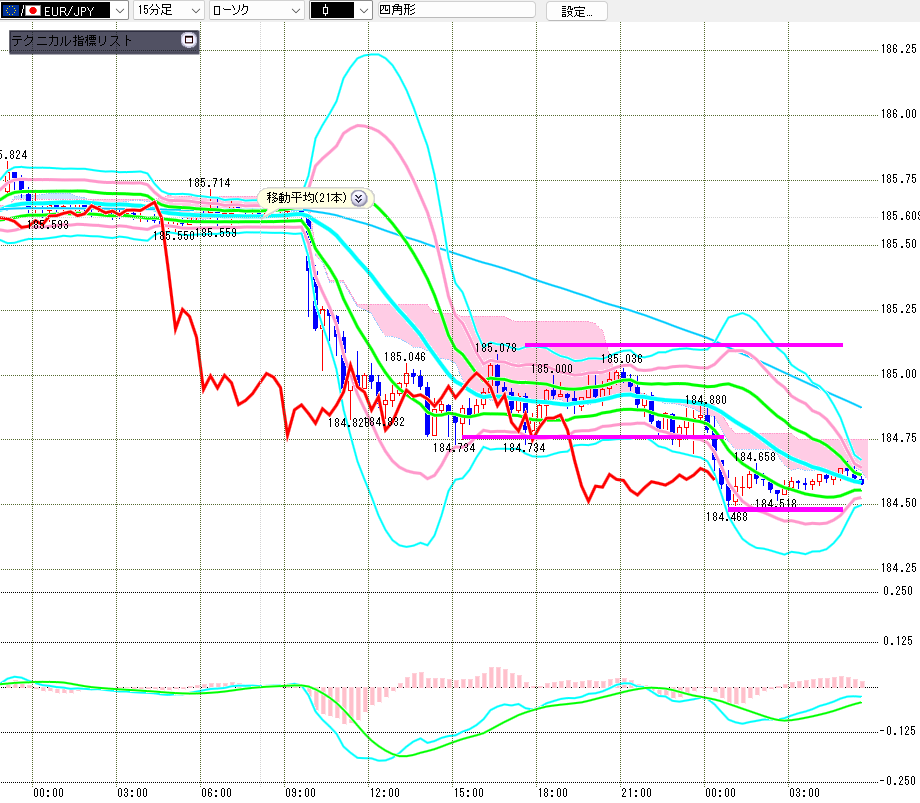Open the EUR/JPY currency pair dropdown
This screenshot has width=920, height=803.
click(x=120, y=11)
